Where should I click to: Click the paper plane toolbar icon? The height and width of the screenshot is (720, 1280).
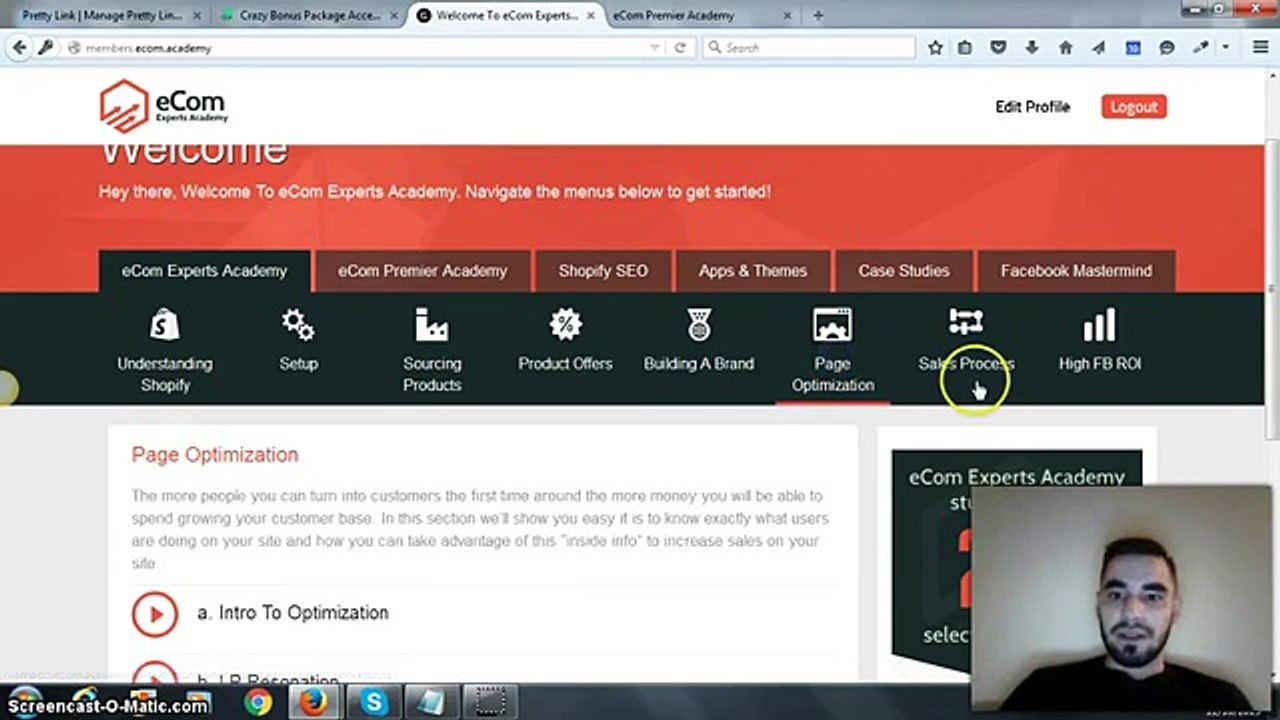tap(1099, 47)
